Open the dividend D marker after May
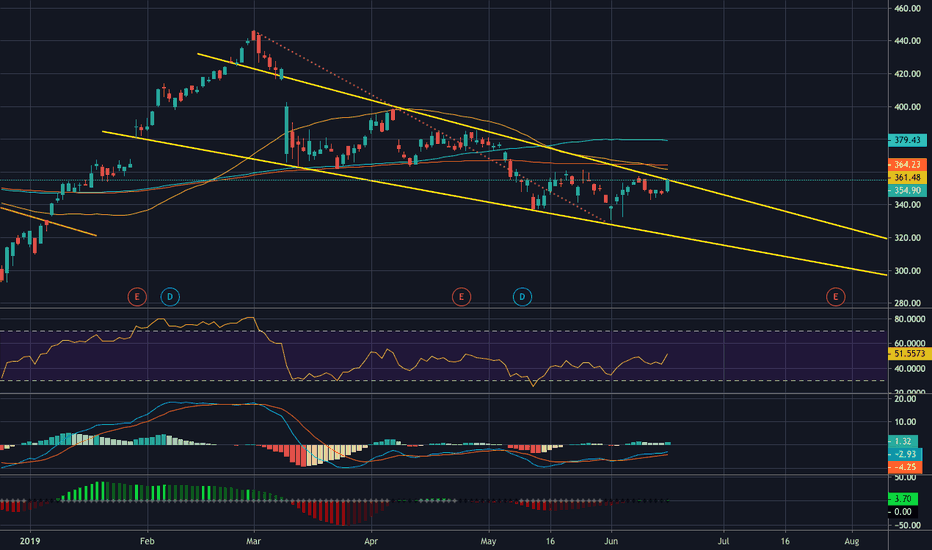This screenshot has width=932, height=550. [x=522, y=296]
